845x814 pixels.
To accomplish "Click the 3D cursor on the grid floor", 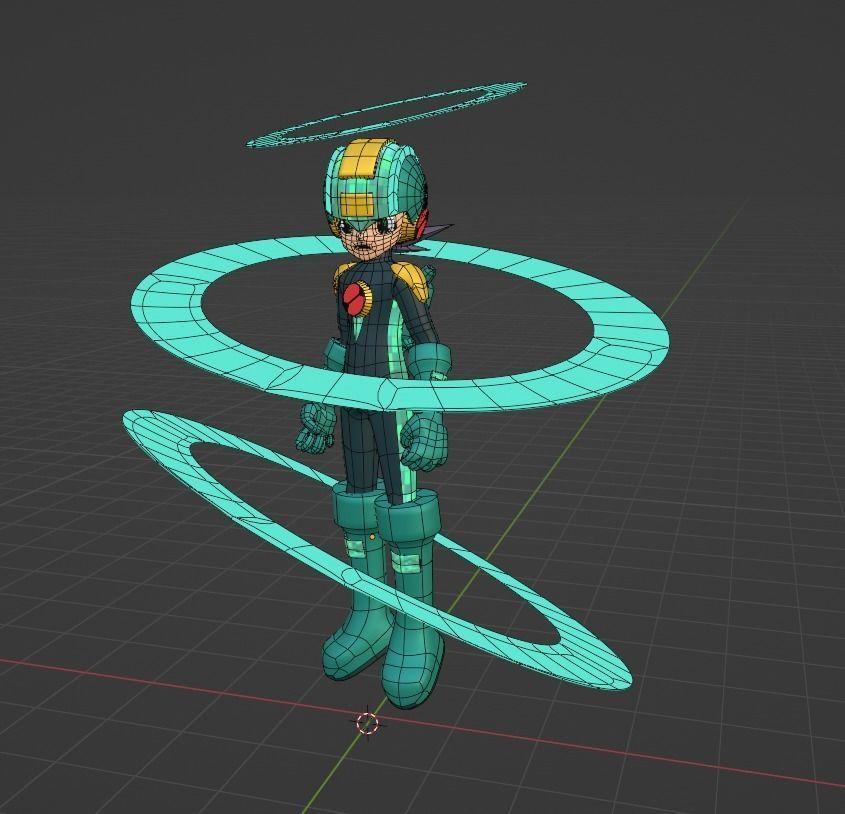I will click(368, 722).
